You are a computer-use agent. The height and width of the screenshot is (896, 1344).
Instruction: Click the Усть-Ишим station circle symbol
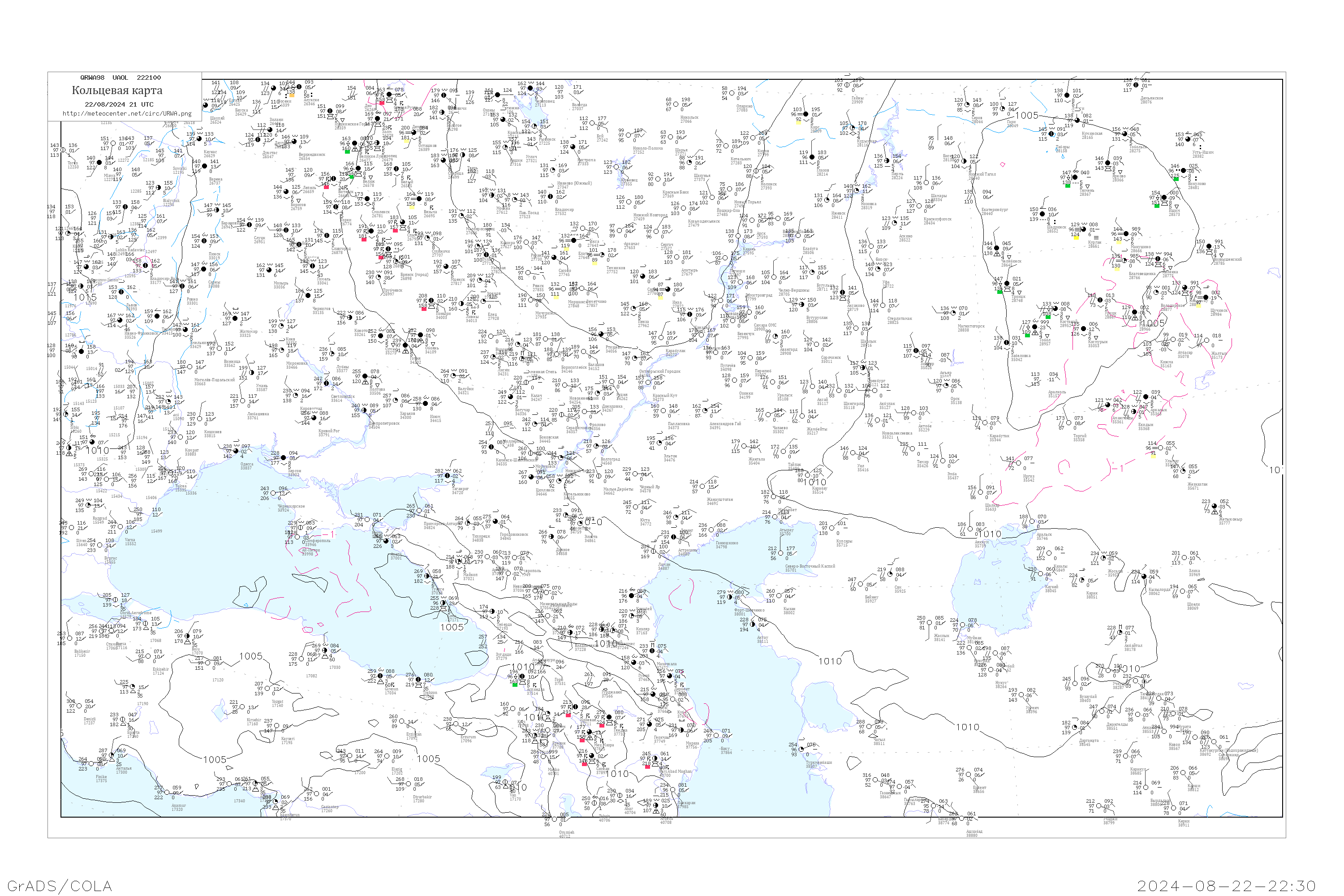[1188, 139]
